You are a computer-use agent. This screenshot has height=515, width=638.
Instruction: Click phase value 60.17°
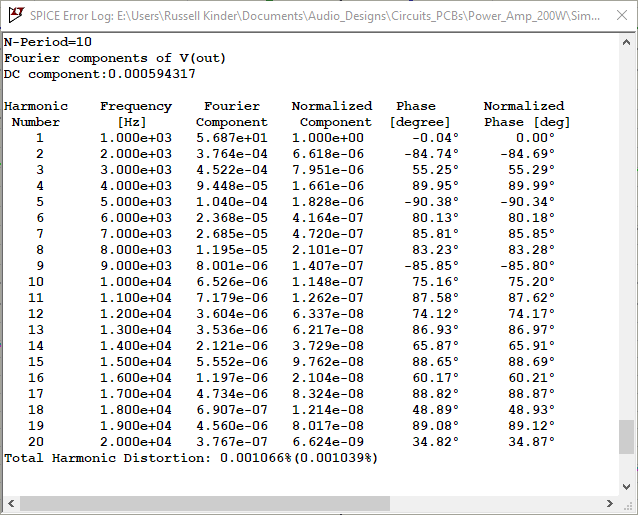point(435,378)
